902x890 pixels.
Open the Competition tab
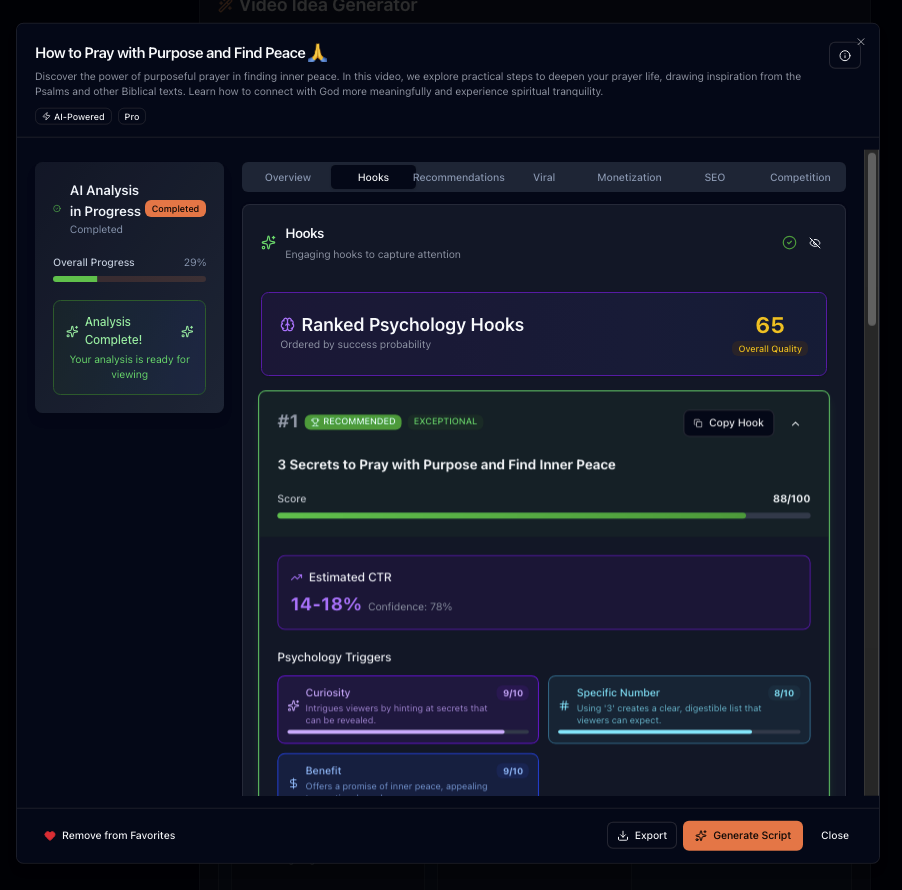(x=800, y=177)
